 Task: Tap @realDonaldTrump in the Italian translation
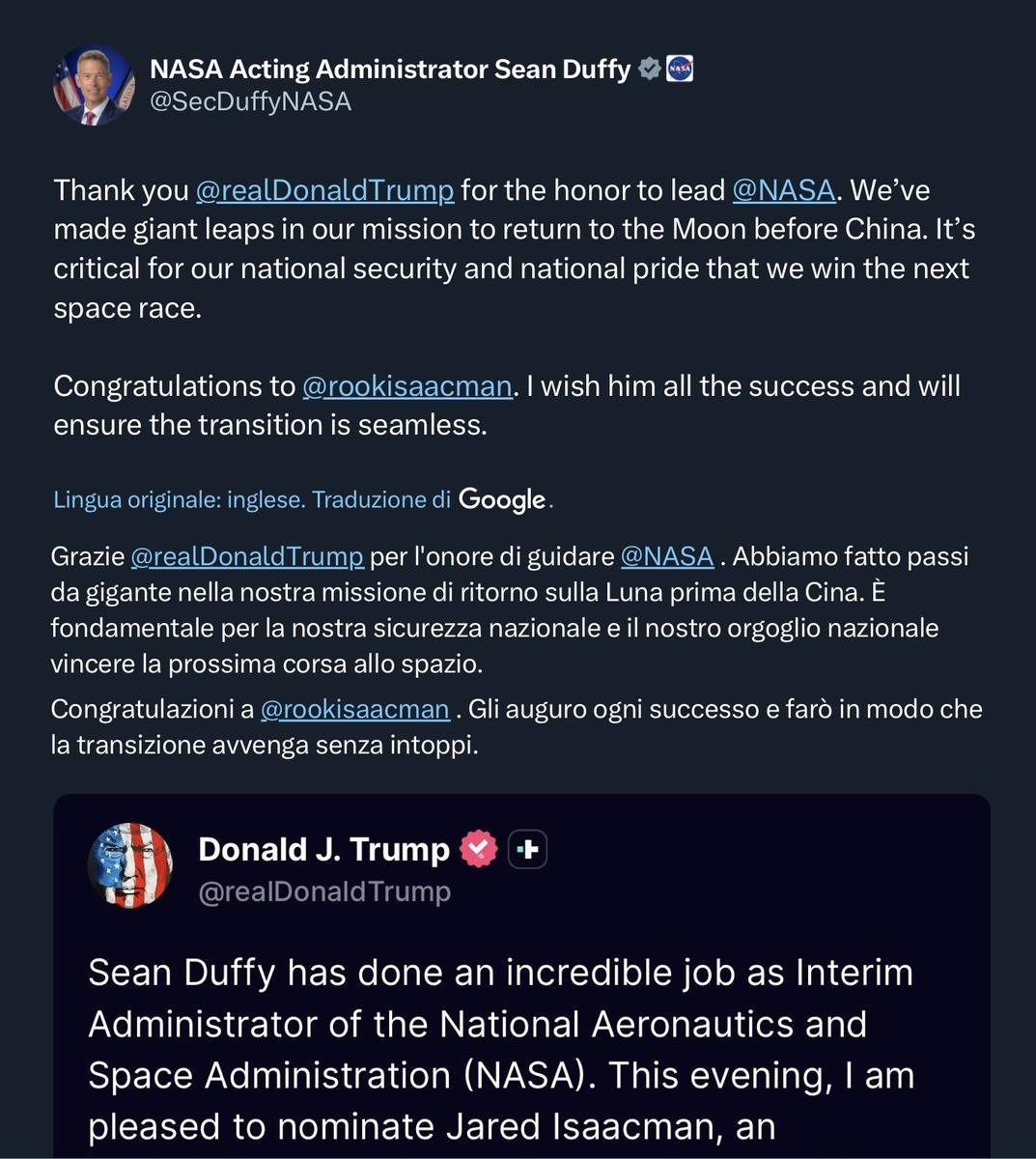pyautogui.click(x=247, y=556)
